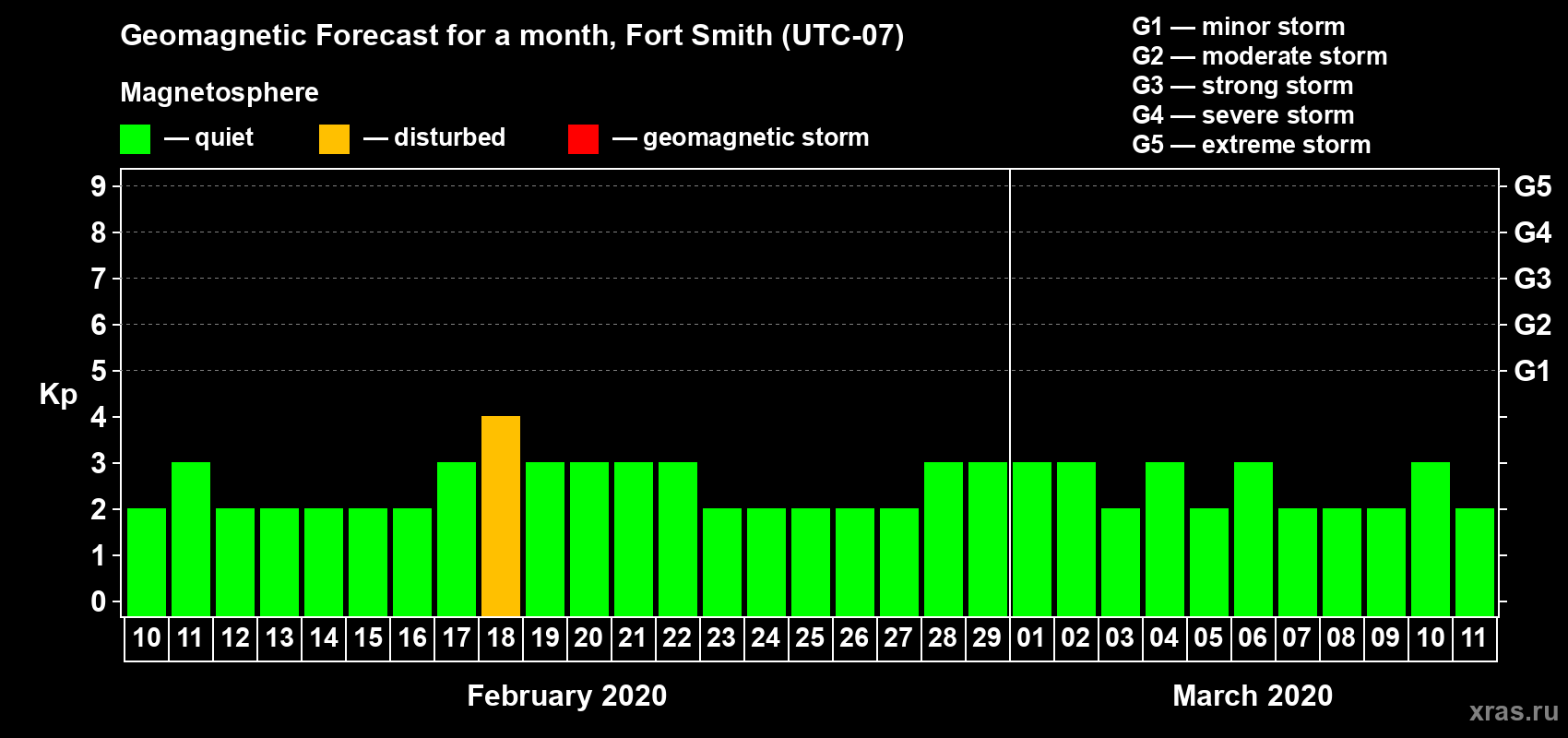Click the date label '14' in February

coord(324,637)
